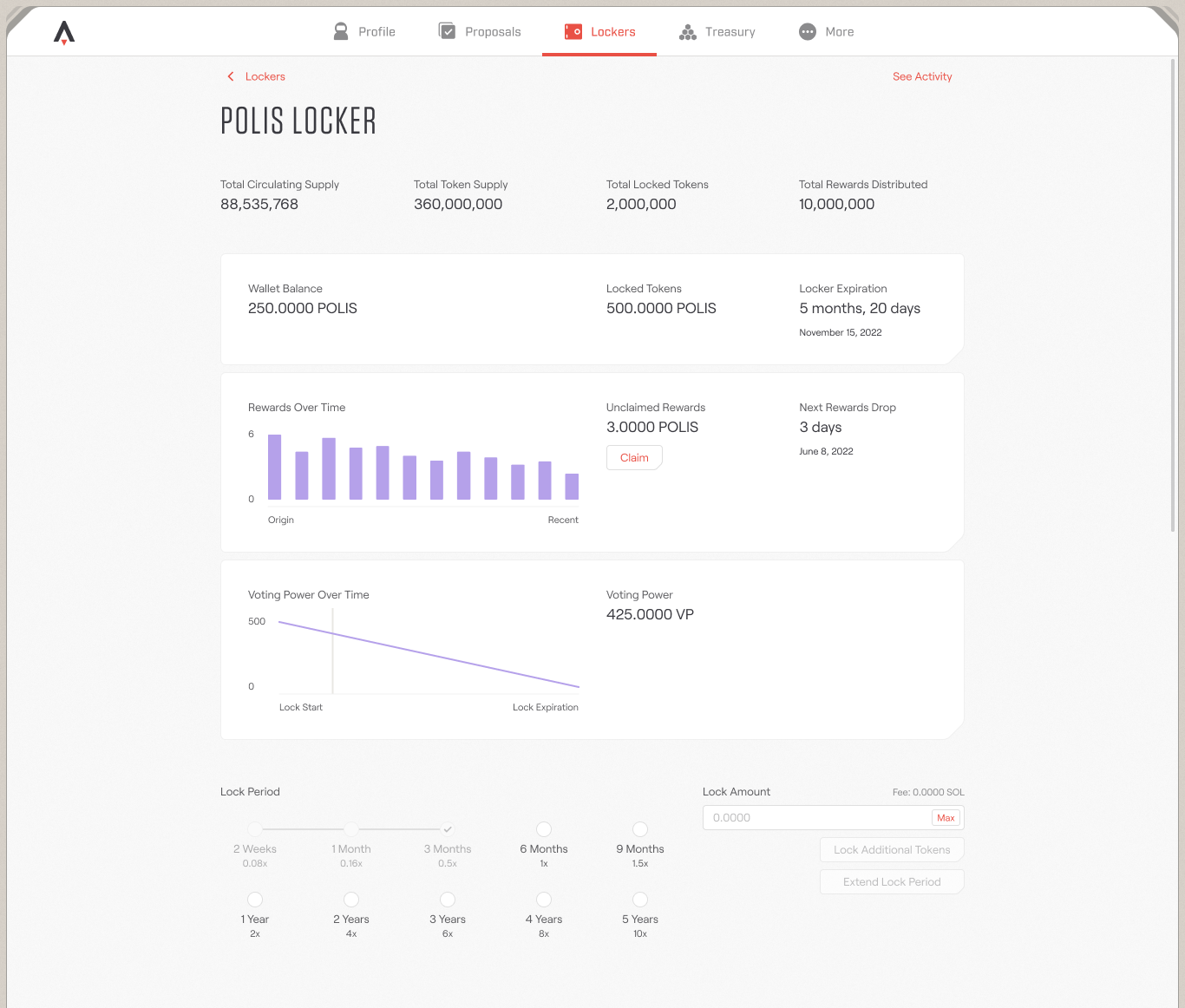Click the More ellipsis icon
Screen dimensions: 1185x1008
[x=808, y=31]
